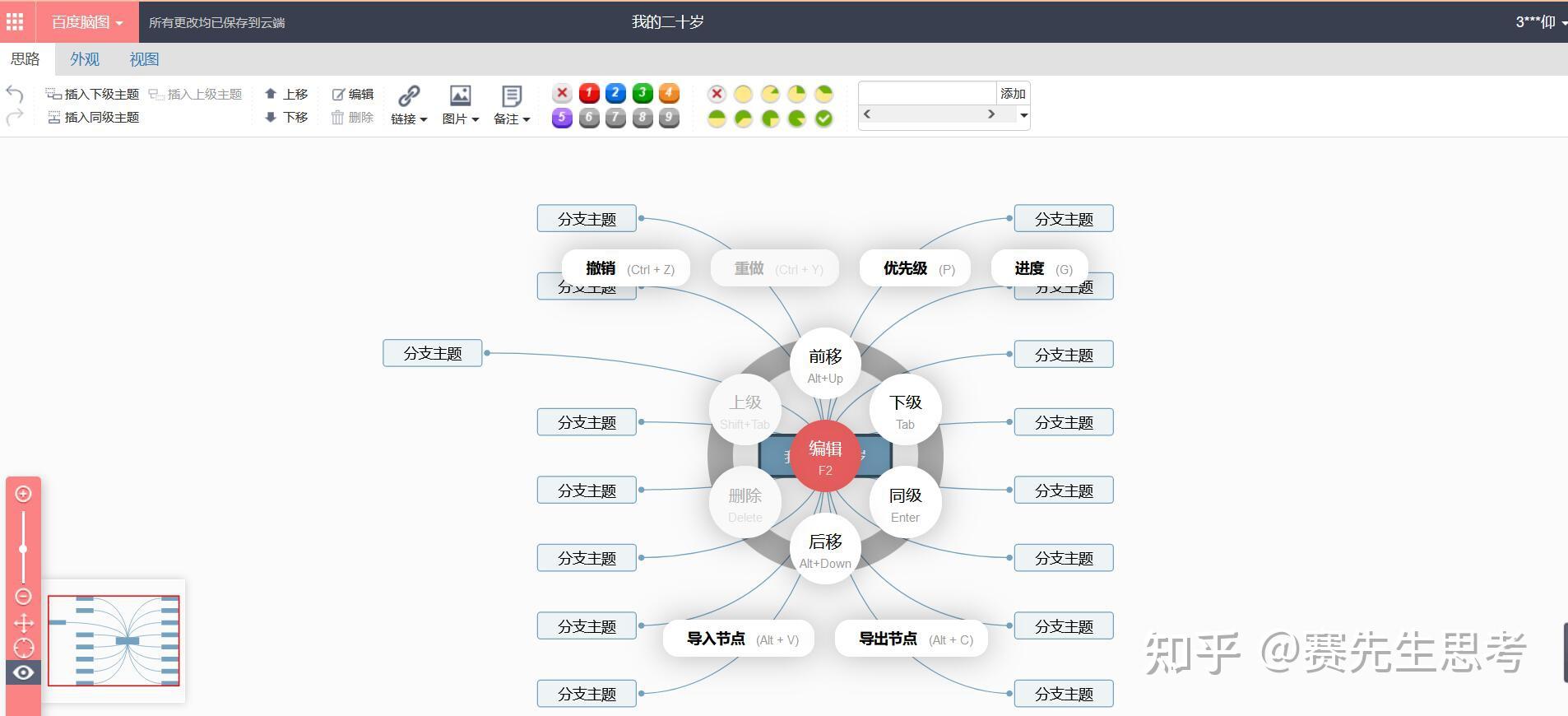
Task: Expand the 备注 dropdown arrow
Action: (527, 119)
